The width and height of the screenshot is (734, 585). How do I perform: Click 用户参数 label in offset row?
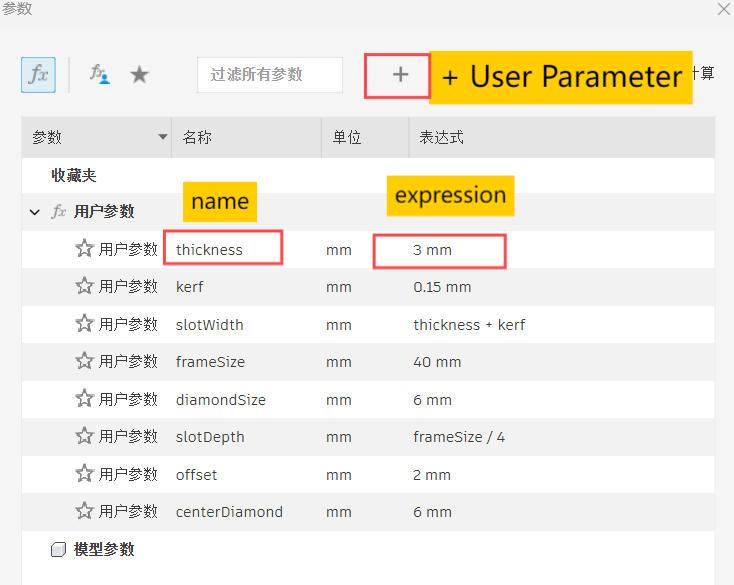point(128,474)
